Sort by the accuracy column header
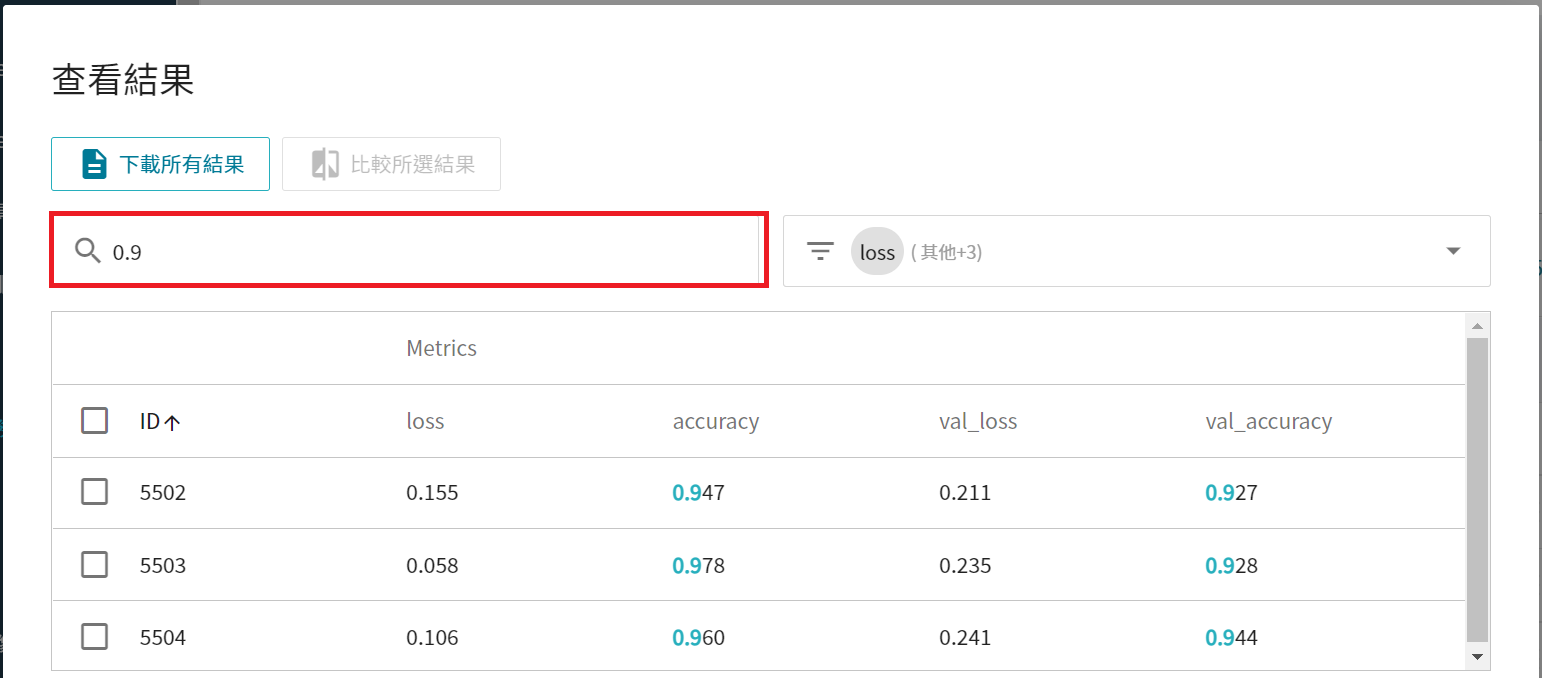Screen dimensions: 1542x678 pos(715,421)
